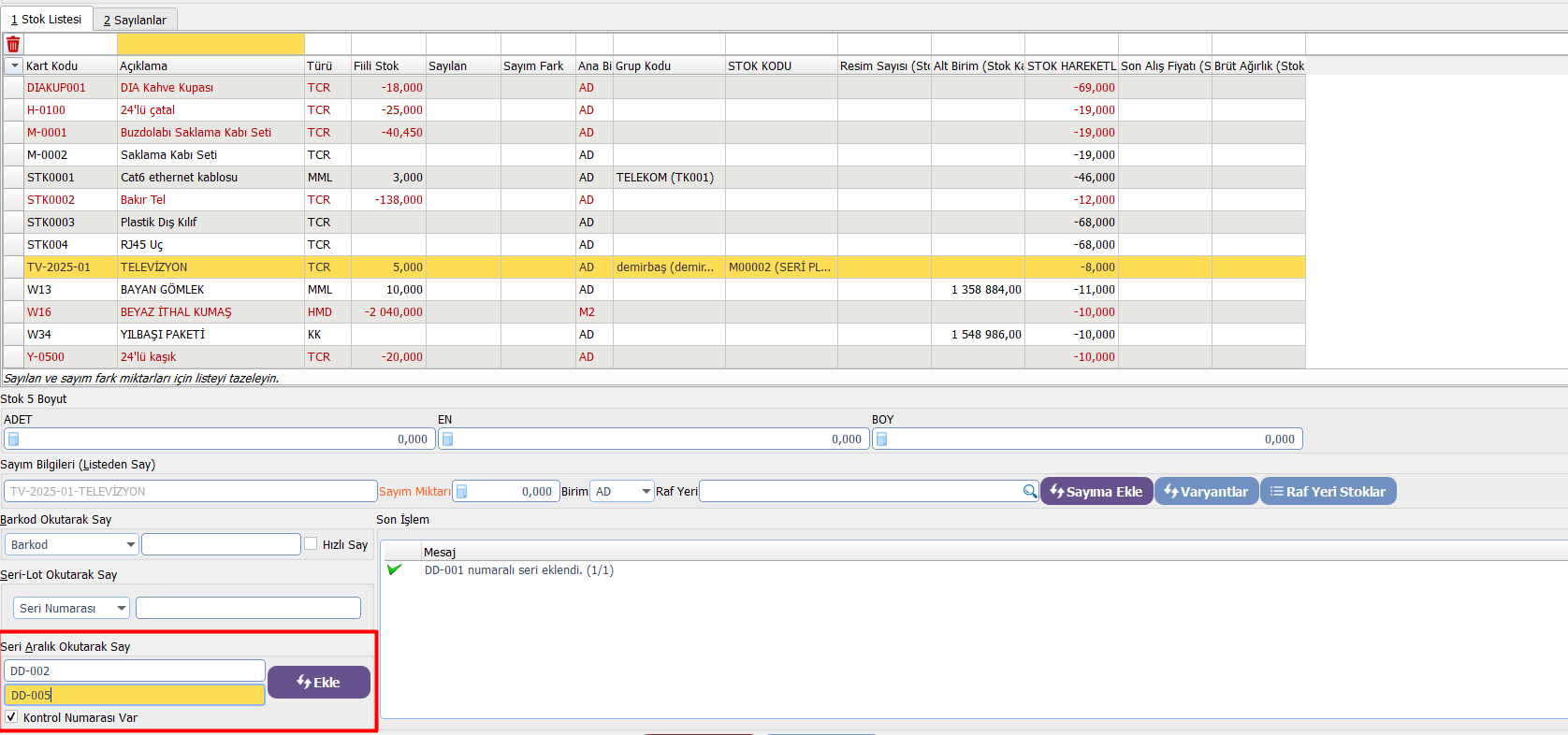Open calculator icon in EN field
Screen dimensions: 1568x735
tap(447, 440)
